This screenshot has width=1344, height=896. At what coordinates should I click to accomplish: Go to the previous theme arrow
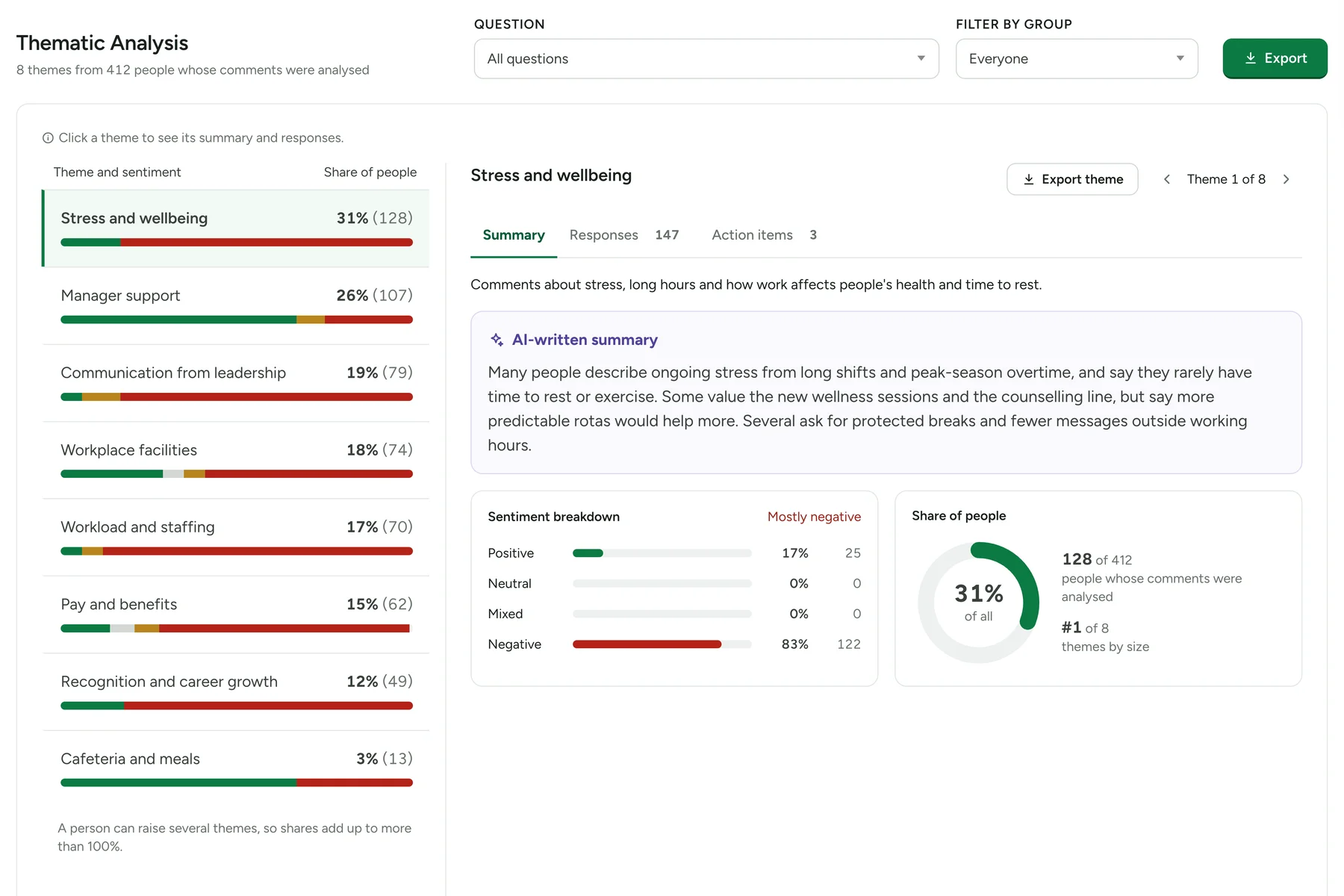pos(1167,179)
